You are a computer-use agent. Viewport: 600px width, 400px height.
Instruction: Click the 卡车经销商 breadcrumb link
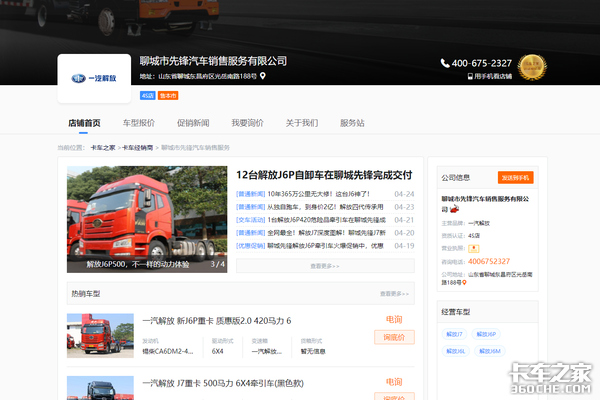tap(138, 147)
